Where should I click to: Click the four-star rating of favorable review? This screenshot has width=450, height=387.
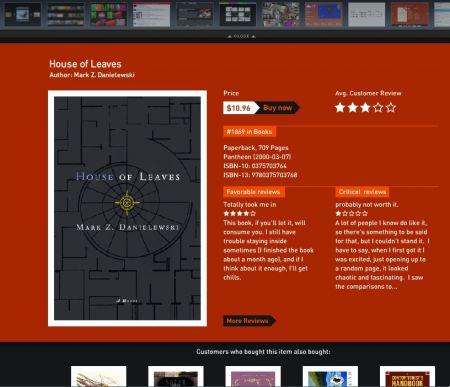[x=239, y=213]
